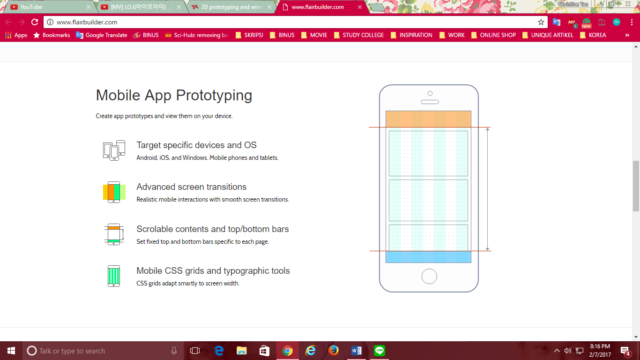
Task: Click the Cortana search box on the taskbar
Action: 102,351
